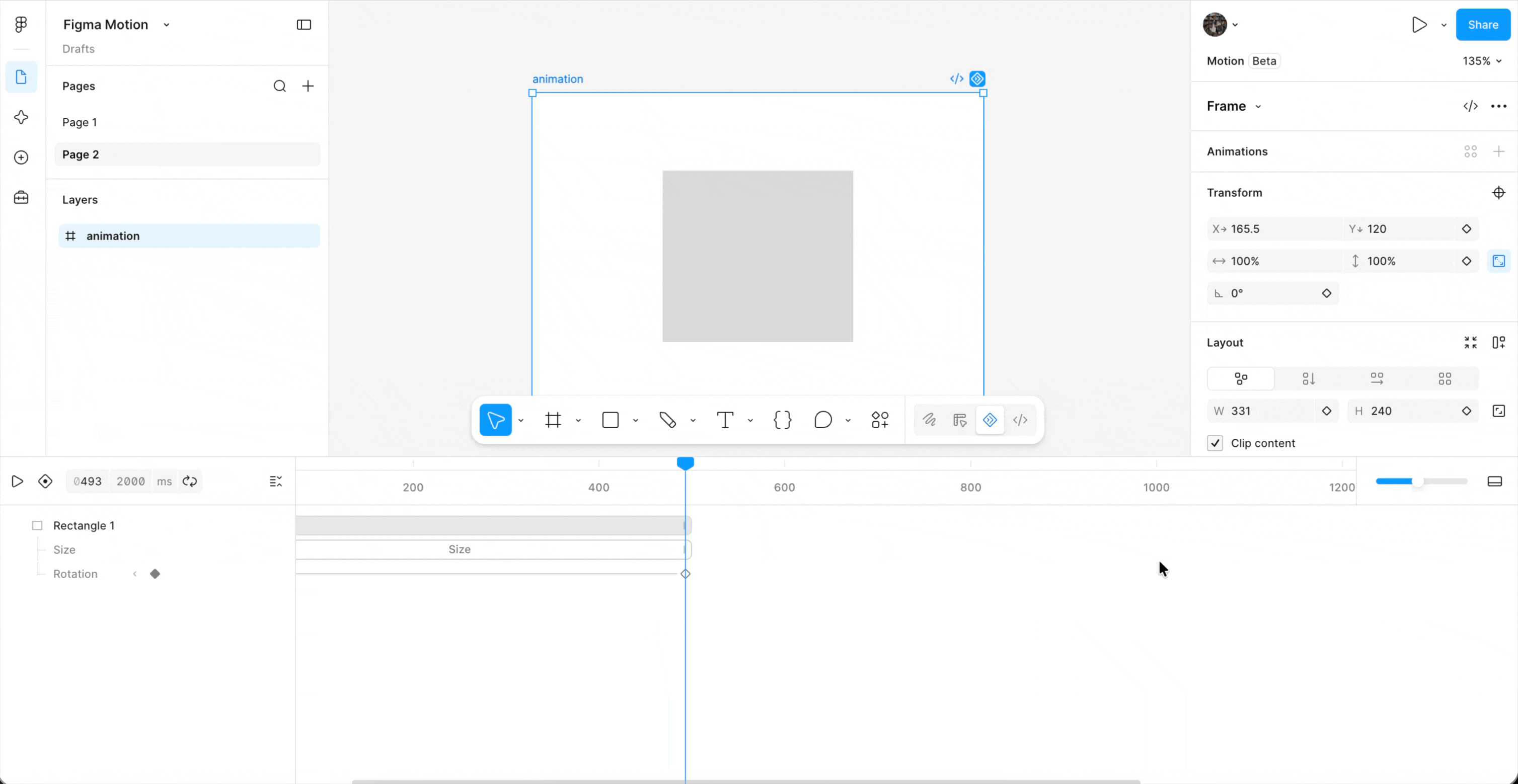1518x784 pixels.
Task: Click the add auto layout icon
Action: point(1499,342)
